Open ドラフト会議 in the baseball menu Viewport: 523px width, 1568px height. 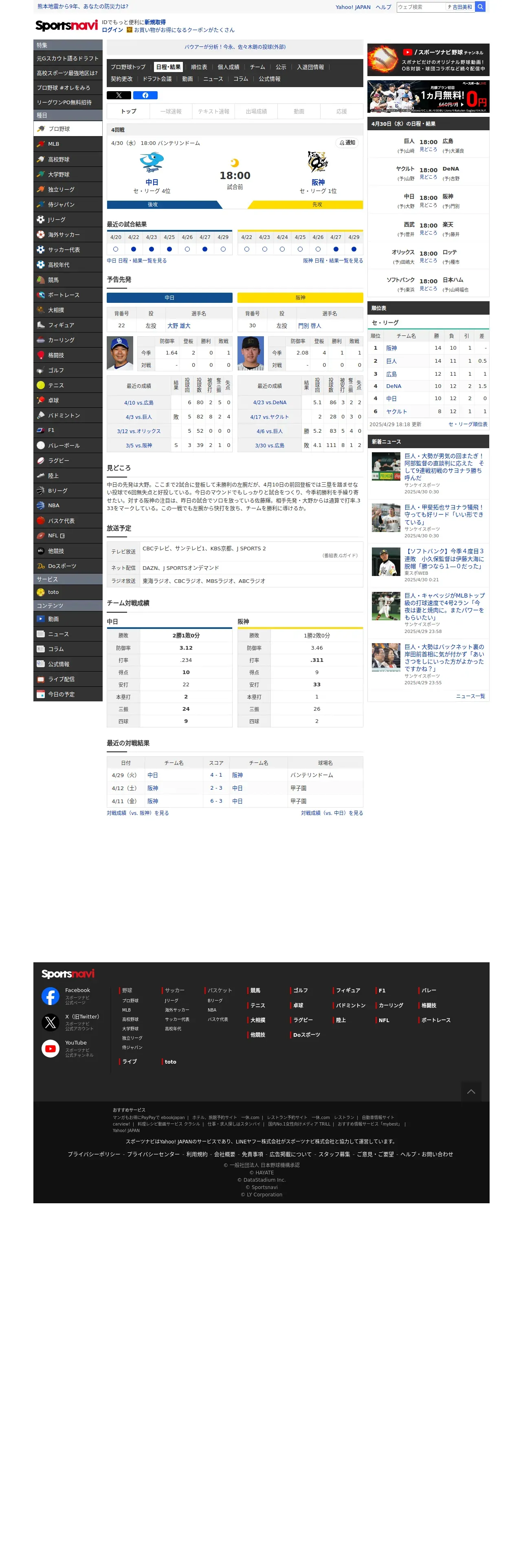click(x=157, y=79)
